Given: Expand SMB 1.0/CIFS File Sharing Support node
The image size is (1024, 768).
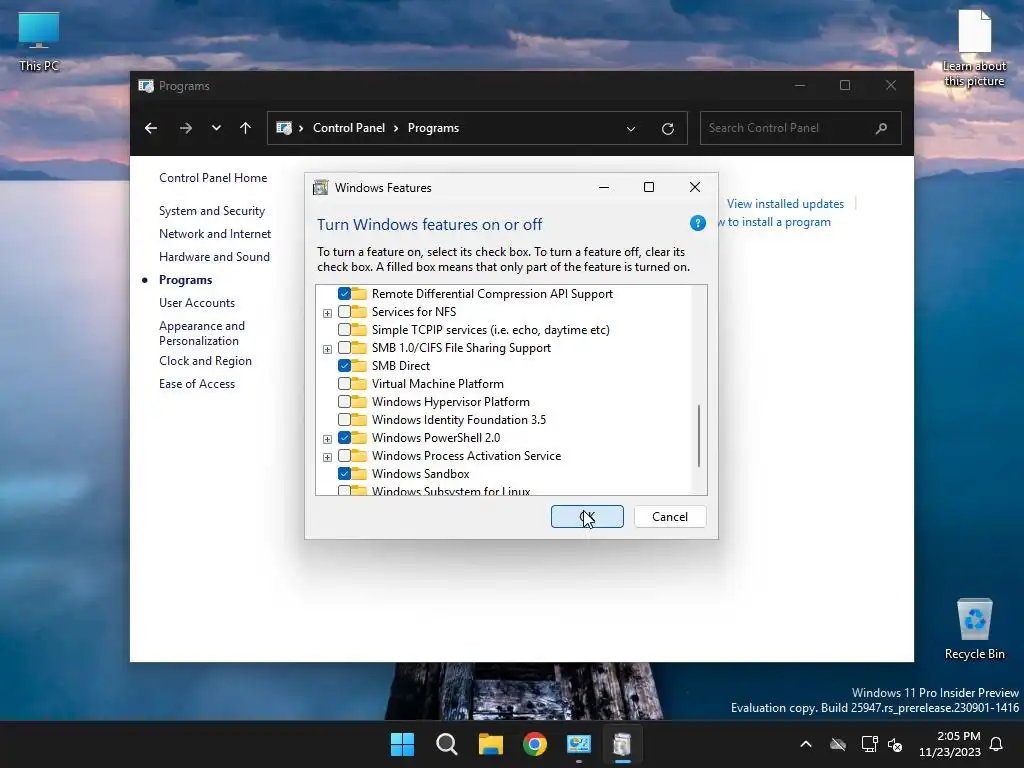Looking at the screenshot, I should coord(327,349).
